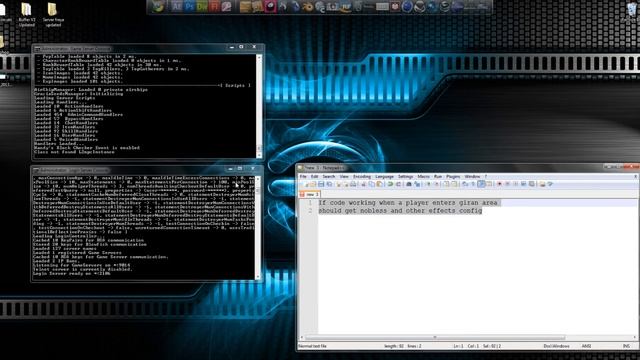Click the game server console vertical scrollbar
Viewport: 640px width, 360px height.
(259, 106)
